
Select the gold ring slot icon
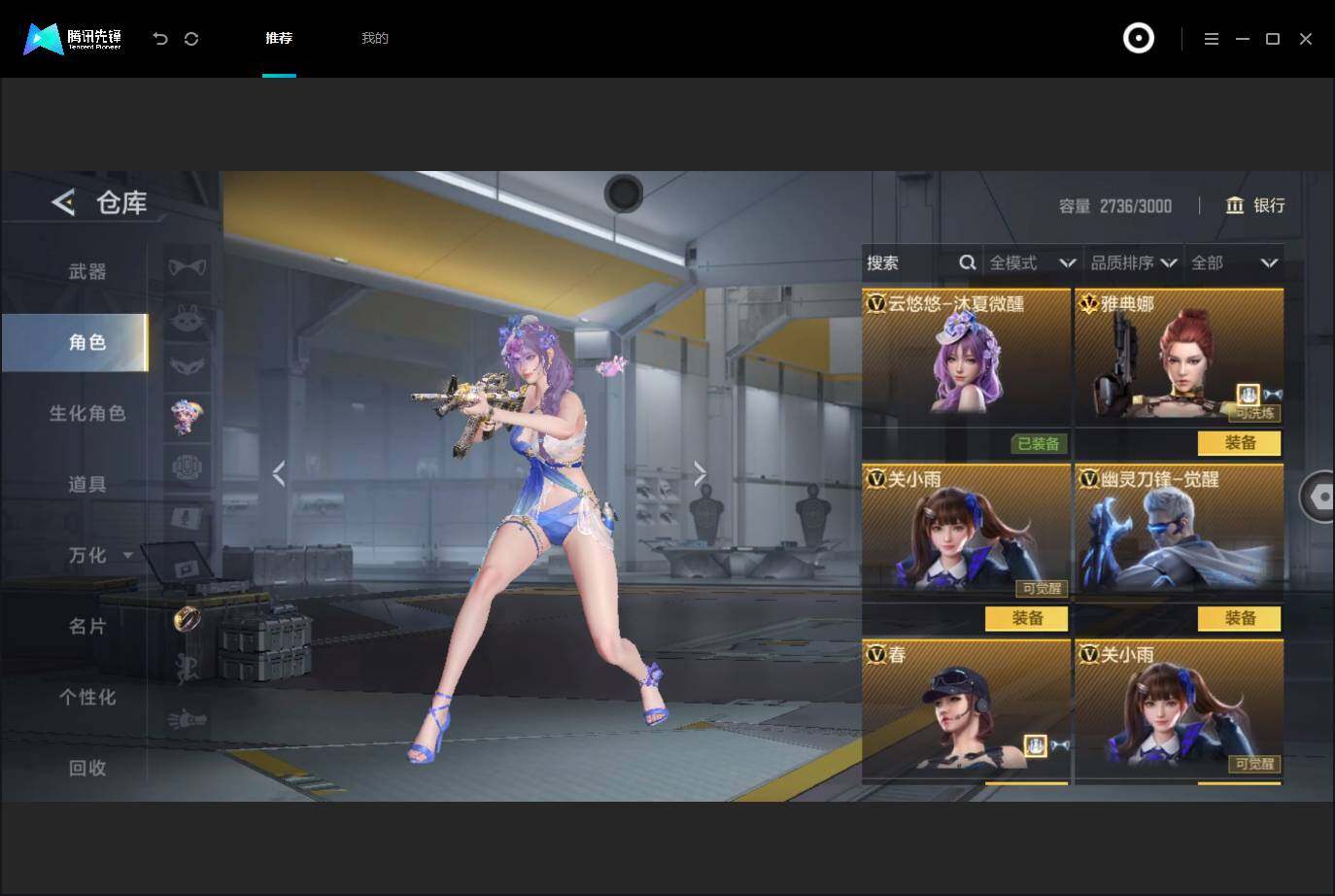[187, 618]
